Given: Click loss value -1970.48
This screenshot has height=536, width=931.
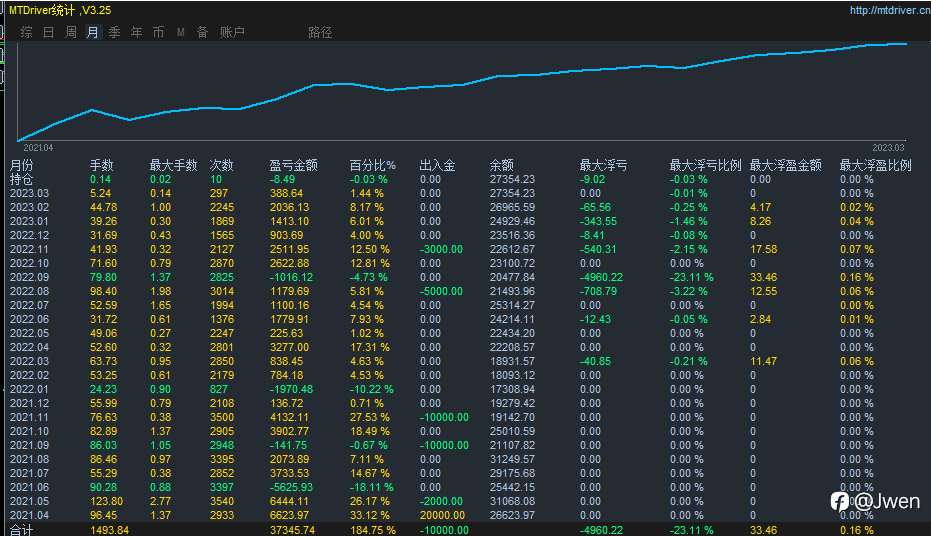Looking at the screenshot, I should tap(291, 389).
